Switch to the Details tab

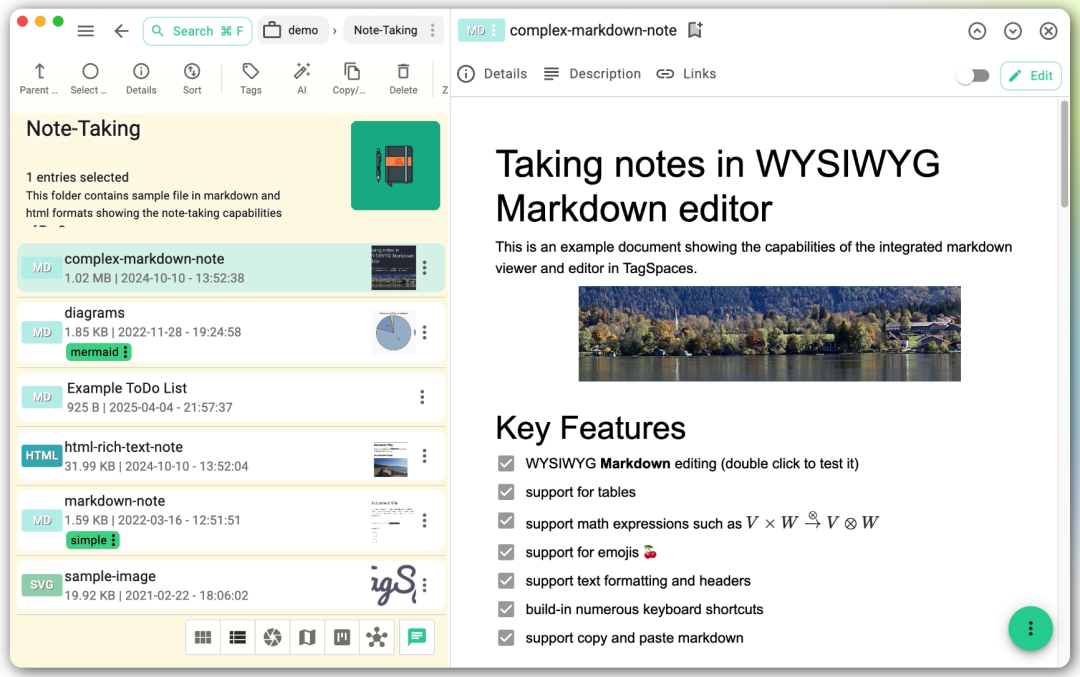[x=492, y=74]
